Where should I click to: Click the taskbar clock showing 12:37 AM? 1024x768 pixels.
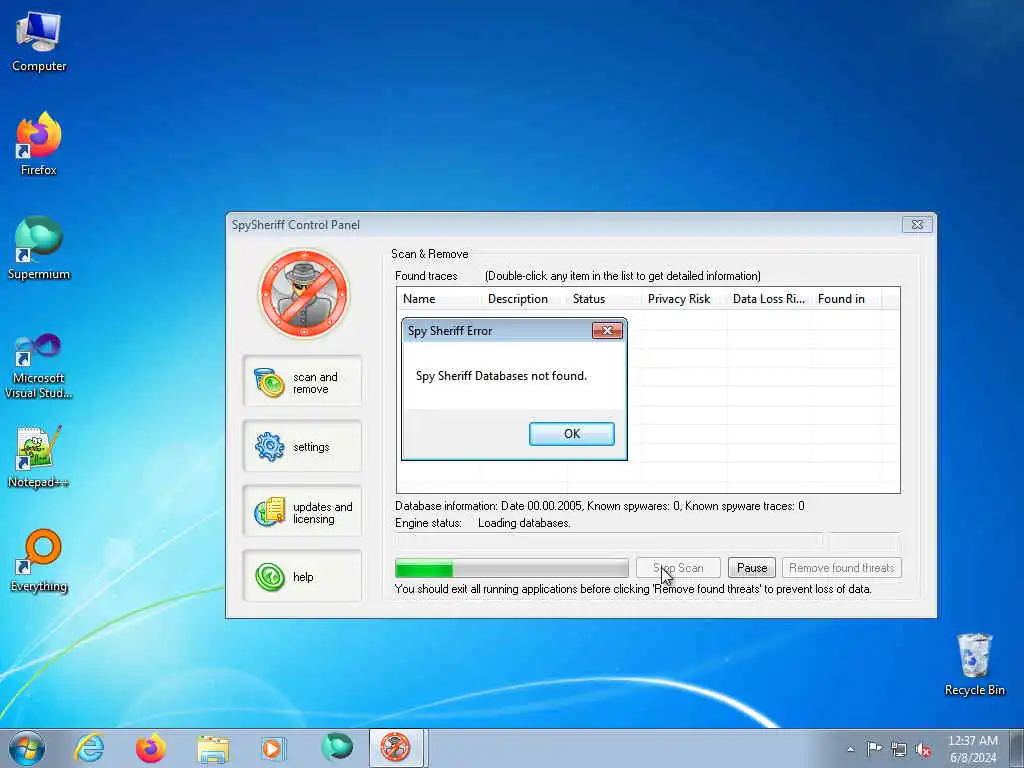973,749
